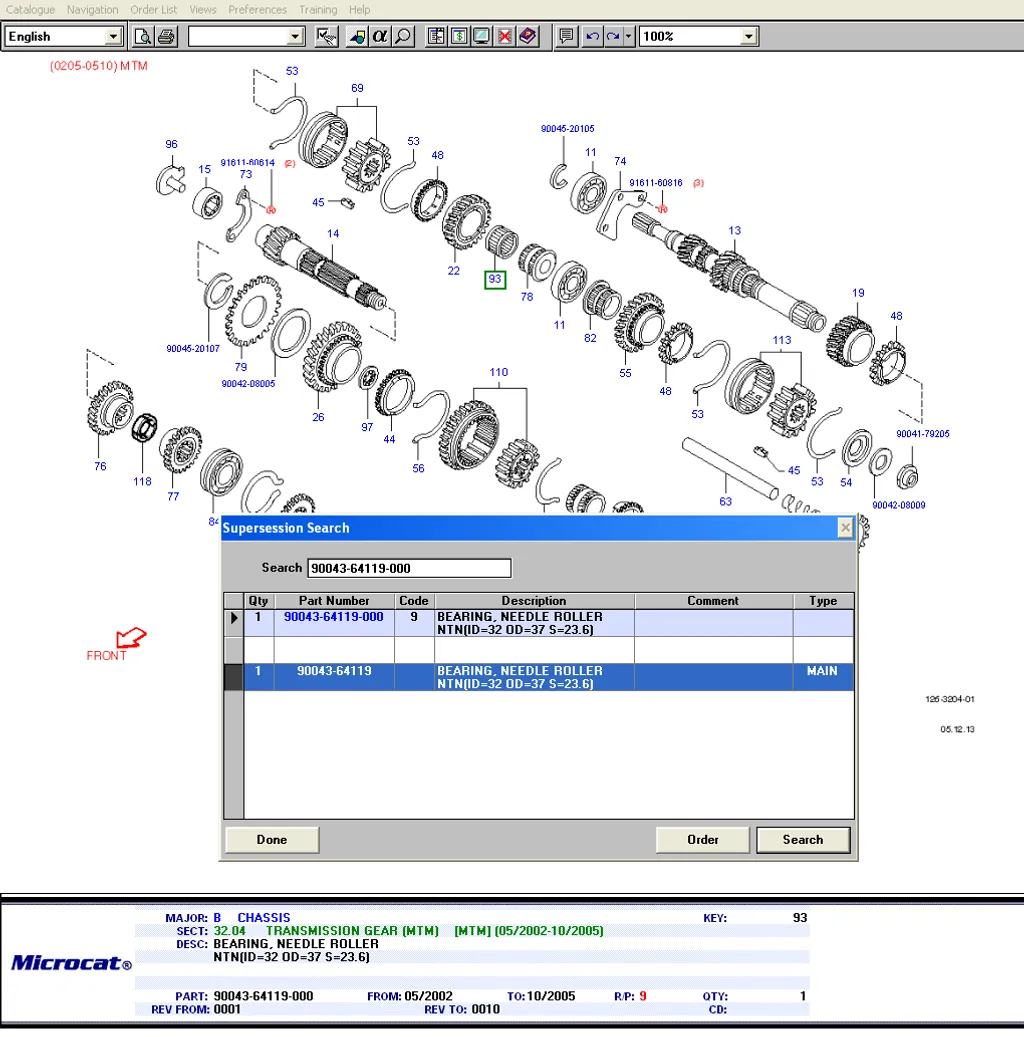
Task: Click callout number 15 in the diagram
Action: coord(204,169)
